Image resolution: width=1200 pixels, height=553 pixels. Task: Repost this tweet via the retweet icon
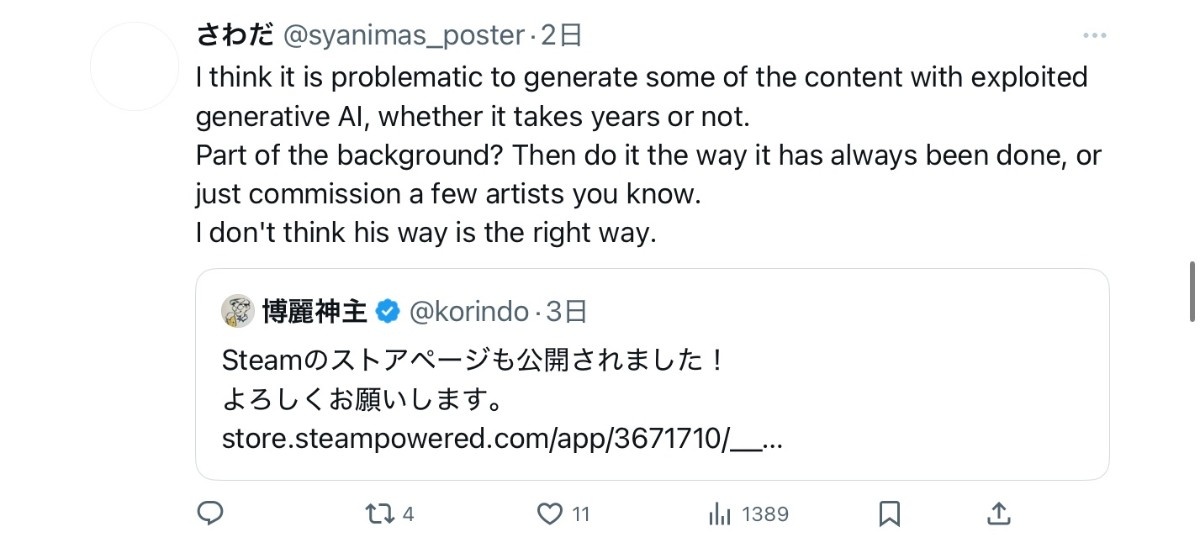click(x=379, y=514)
